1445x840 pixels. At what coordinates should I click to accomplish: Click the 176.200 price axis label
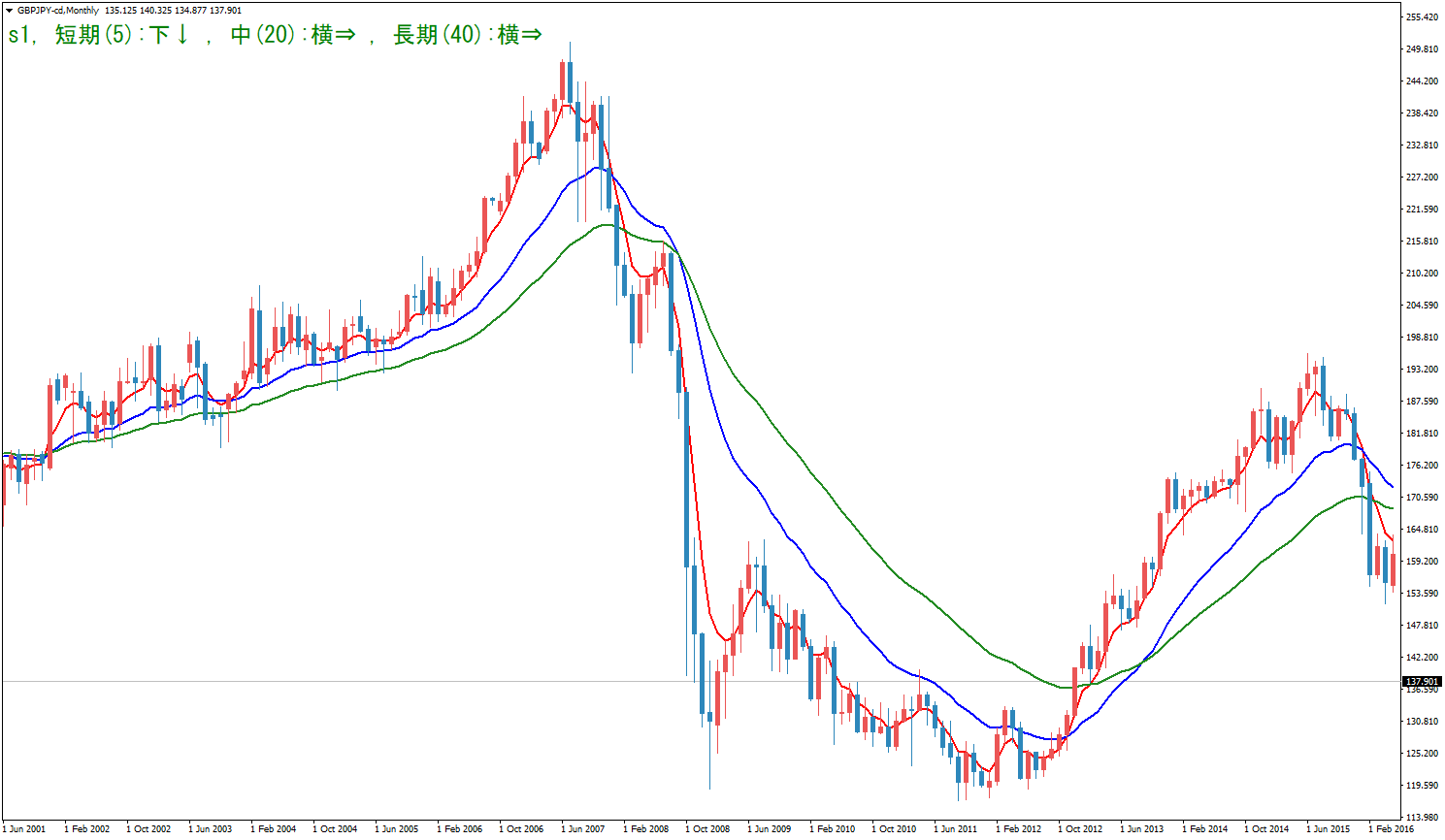click(1422, 466)
